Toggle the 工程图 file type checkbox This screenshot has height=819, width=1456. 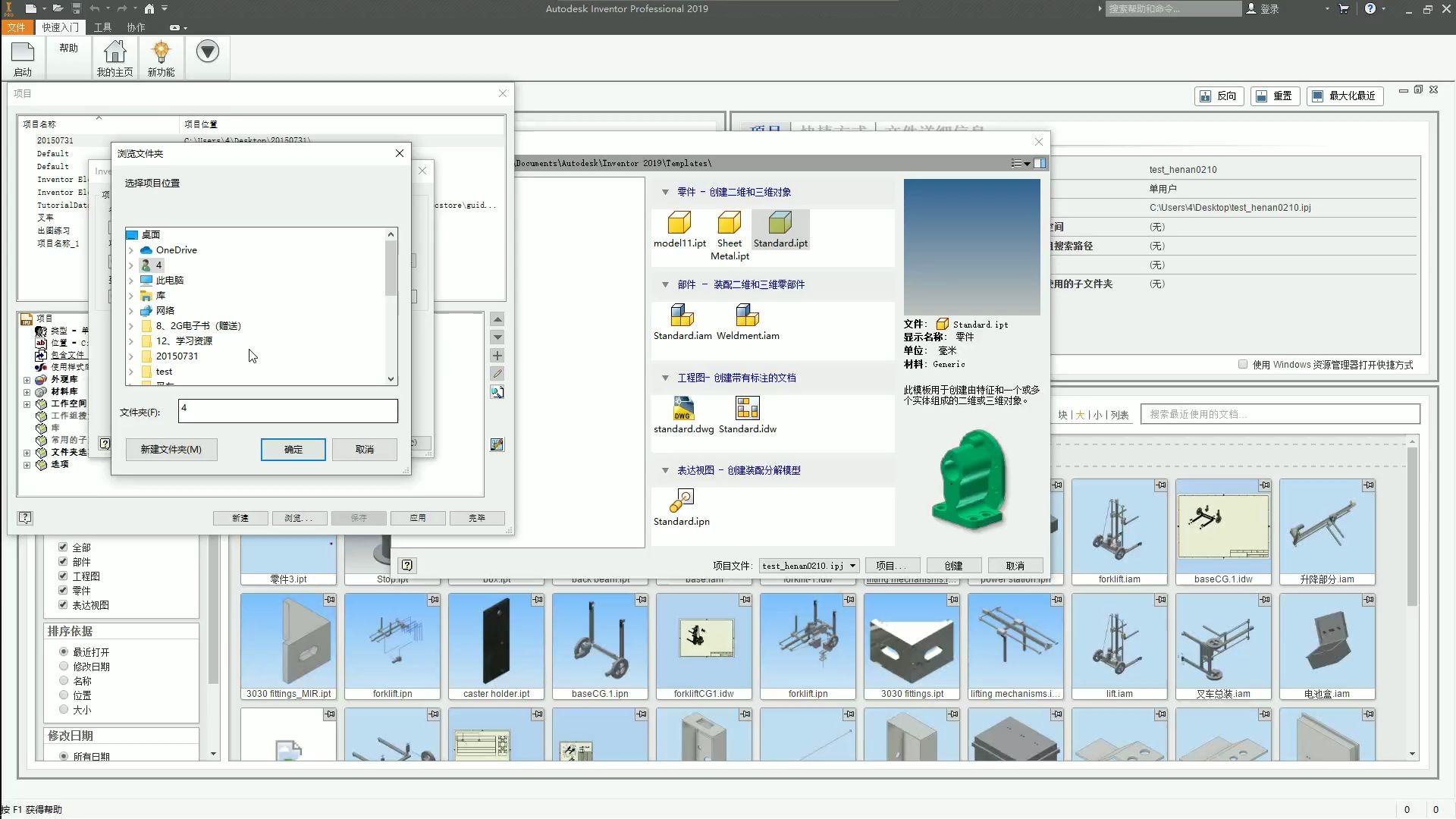(63, 576)
